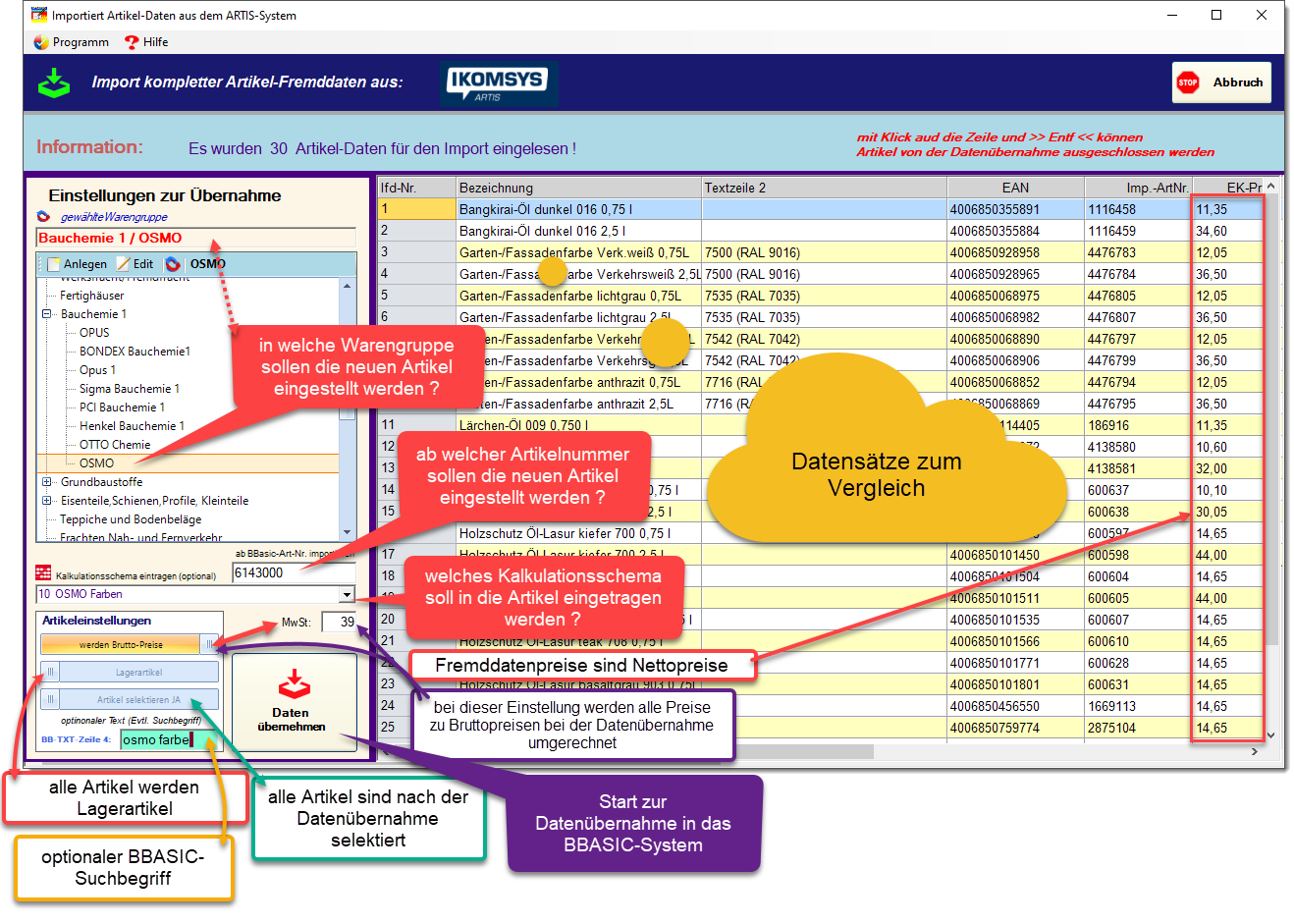Select OTTO Chemie in the tree
Screen dimensions: 1294x924
(x=115, y=445)
